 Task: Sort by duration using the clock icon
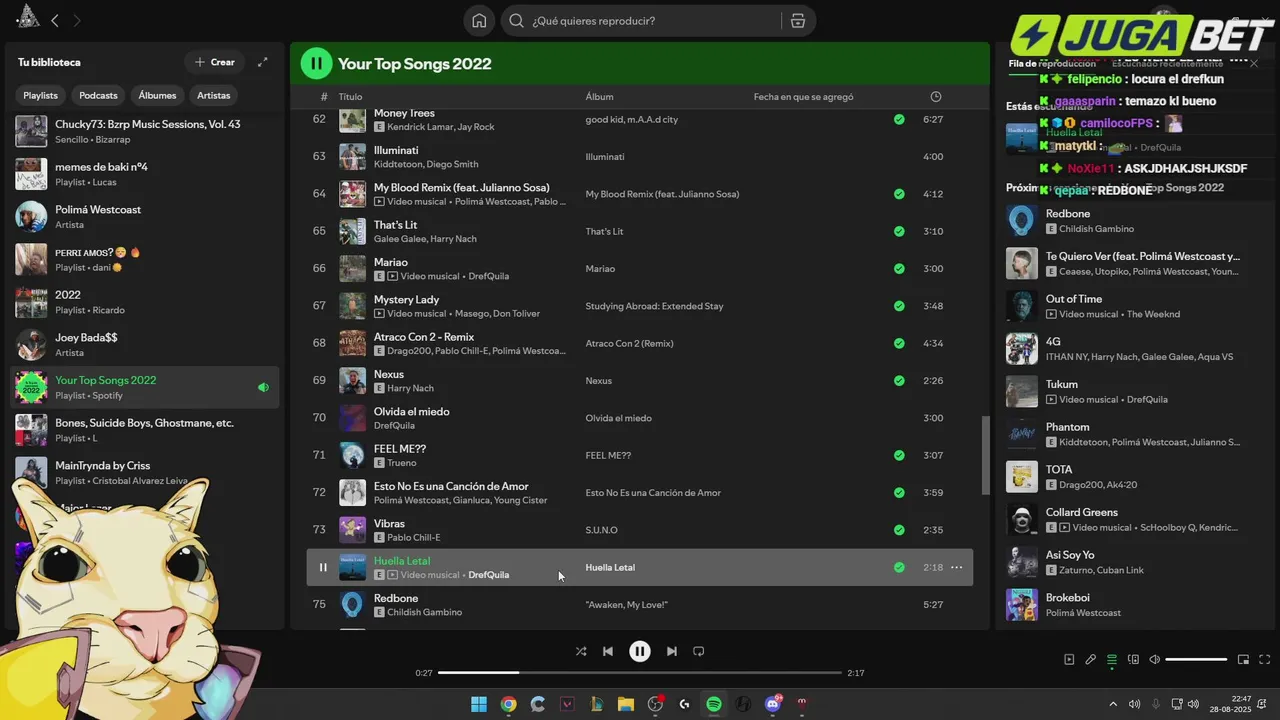click(x=936, y=97)
